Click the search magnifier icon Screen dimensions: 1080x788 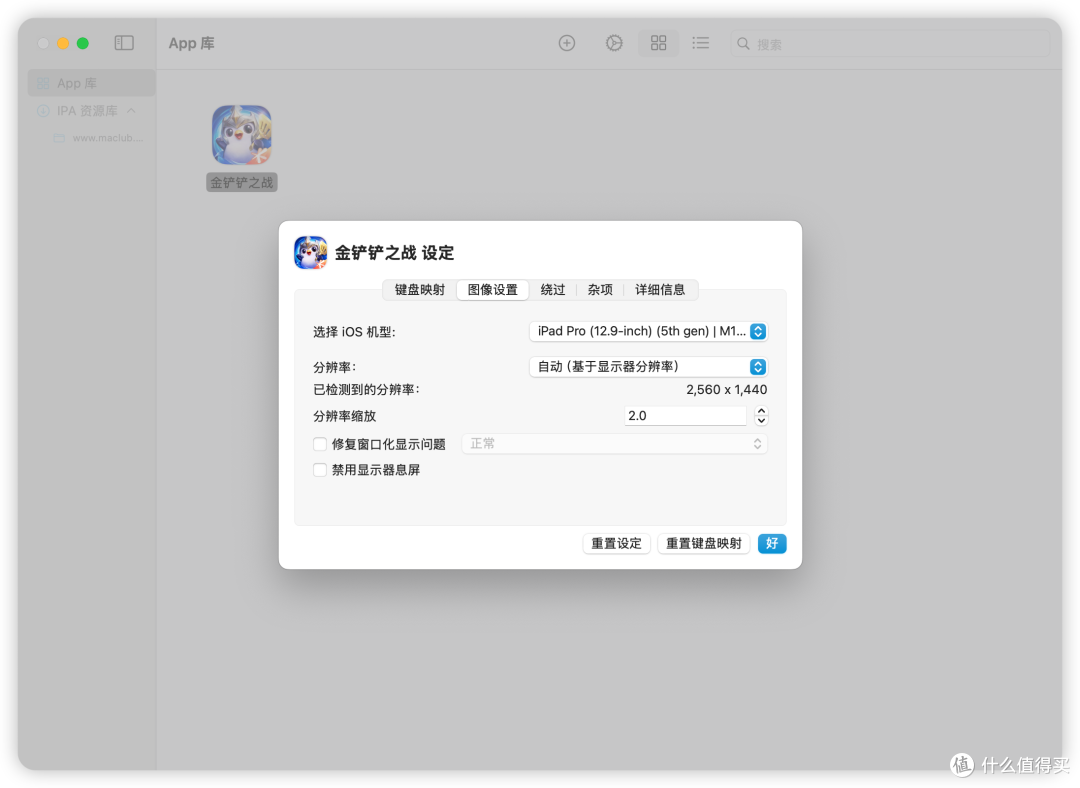pyautogui.click(x=743, y=44)
